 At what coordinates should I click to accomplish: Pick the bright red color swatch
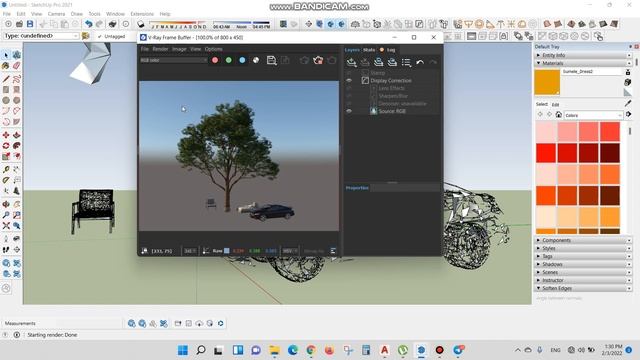pyautogui.click(x=546, y=153)
